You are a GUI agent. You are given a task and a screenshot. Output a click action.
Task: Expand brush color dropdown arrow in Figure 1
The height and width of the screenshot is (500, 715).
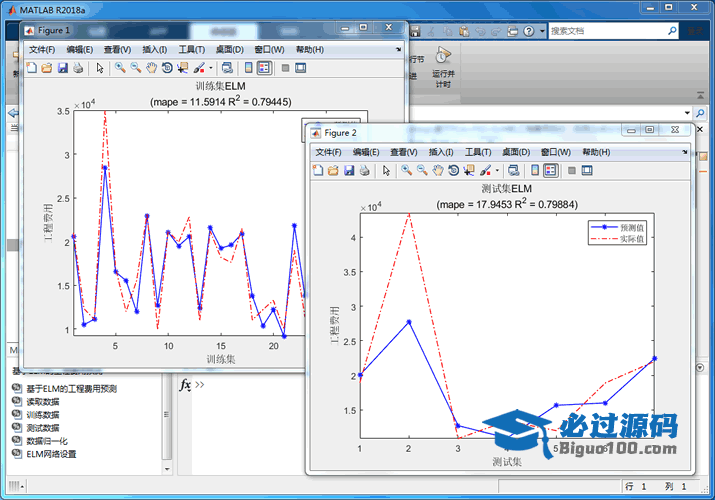click(x=210, y=68)
